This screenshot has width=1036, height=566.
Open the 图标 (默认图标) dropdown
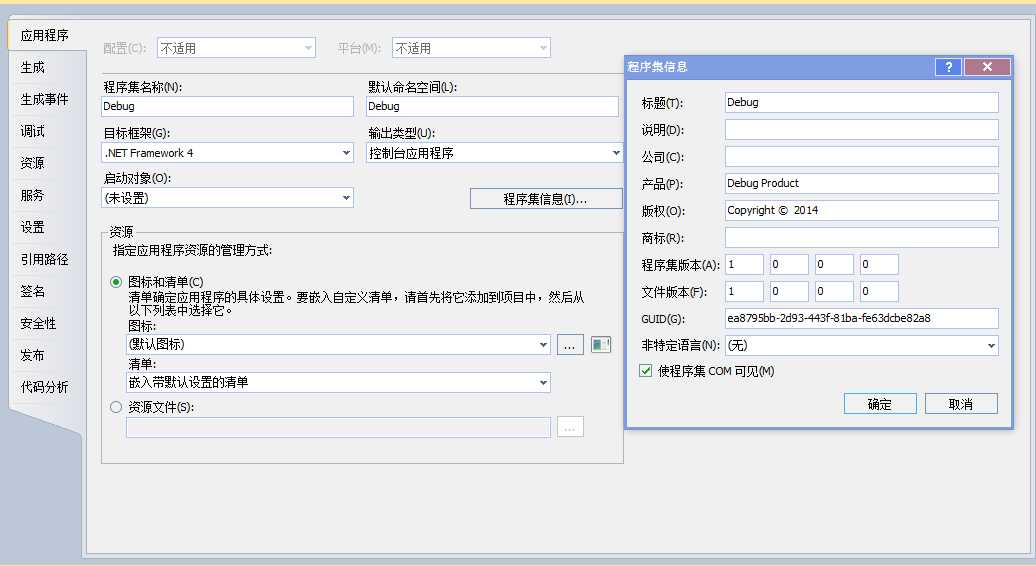pos(338,344)
